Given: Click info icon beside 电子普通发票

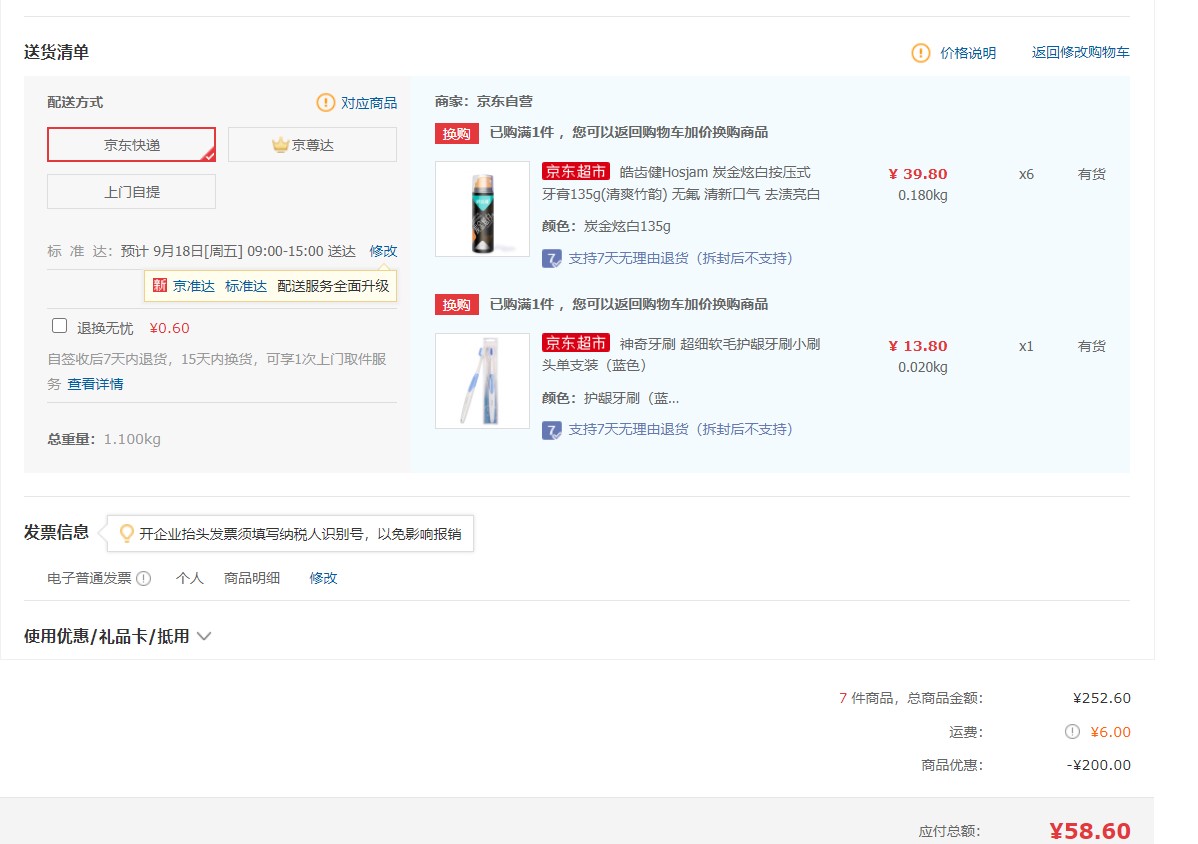Looking at the screenshot, I should pyautogui.click(x=144, y=578).
